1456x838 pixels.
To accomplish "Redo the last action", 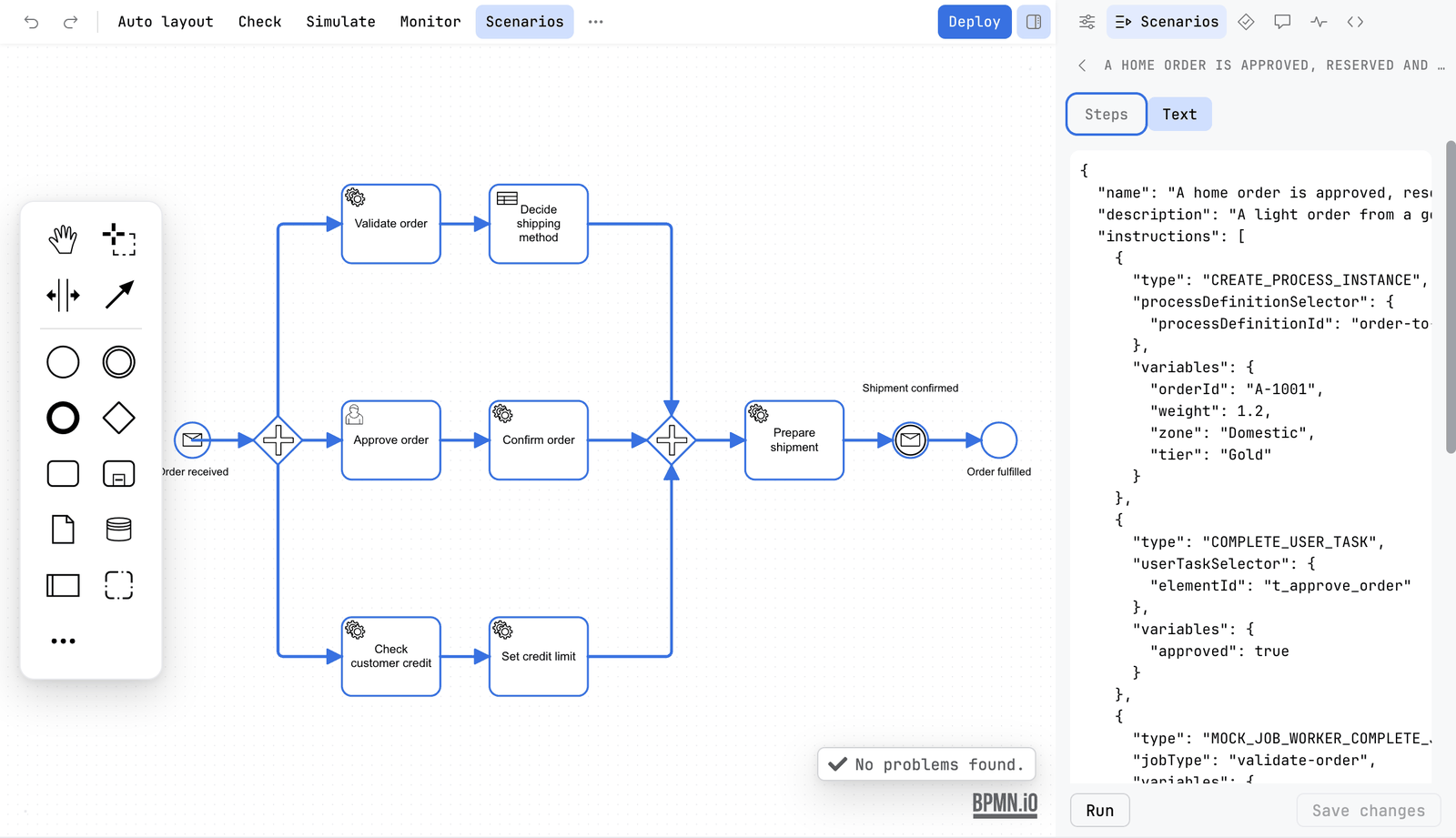I will point(70,22).
